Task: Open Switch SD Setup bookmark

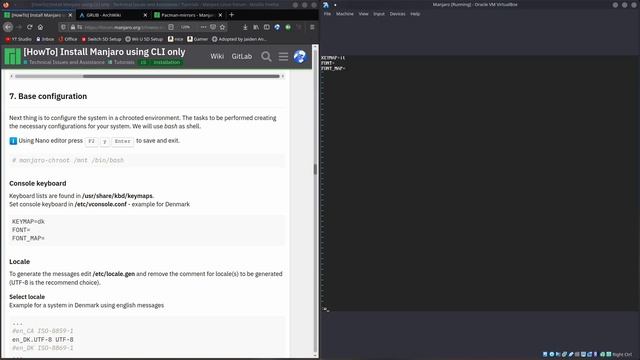Action: tap(101, 39)
